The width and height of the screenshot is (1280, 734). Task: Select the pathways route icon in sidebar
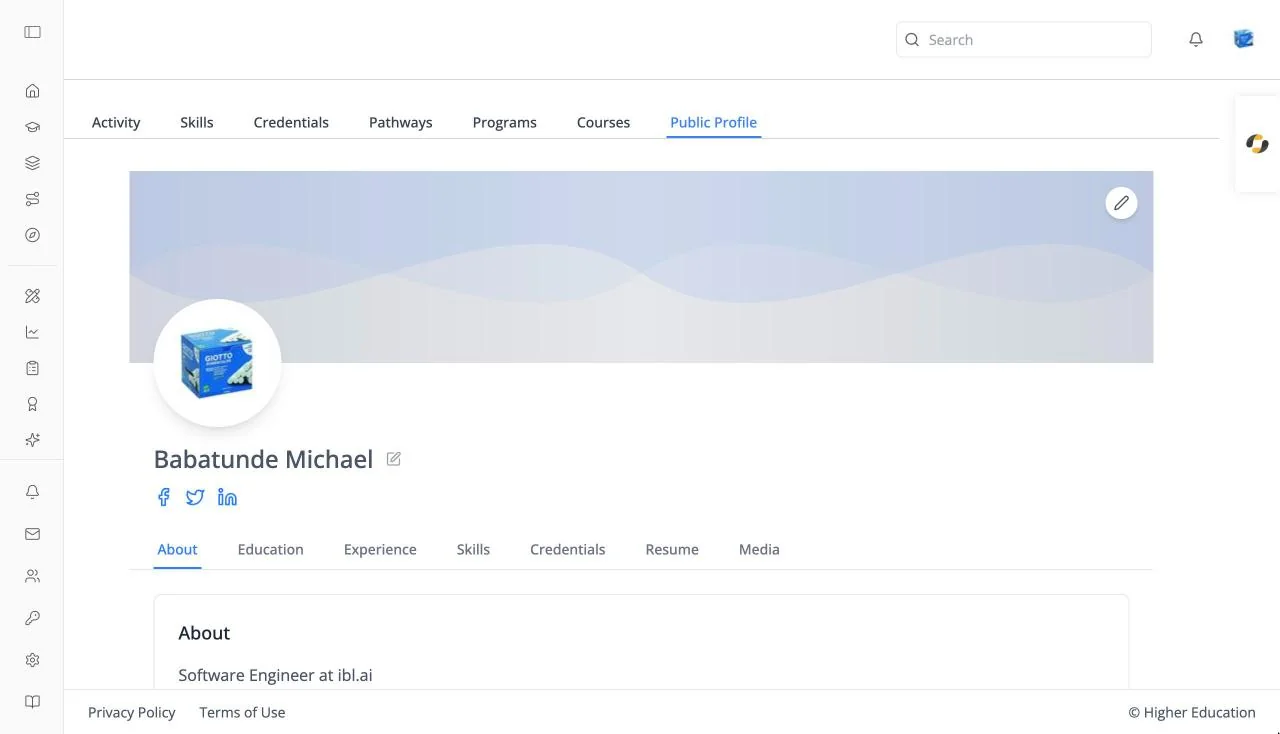32,199
